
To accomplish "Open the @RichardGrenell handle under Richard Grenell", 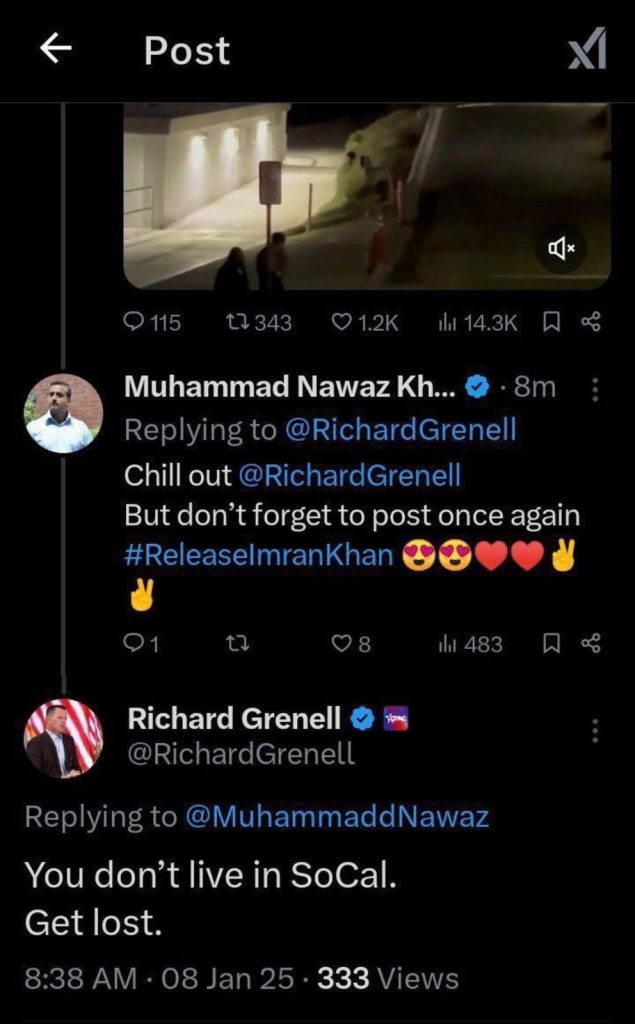I will point(241,754).
